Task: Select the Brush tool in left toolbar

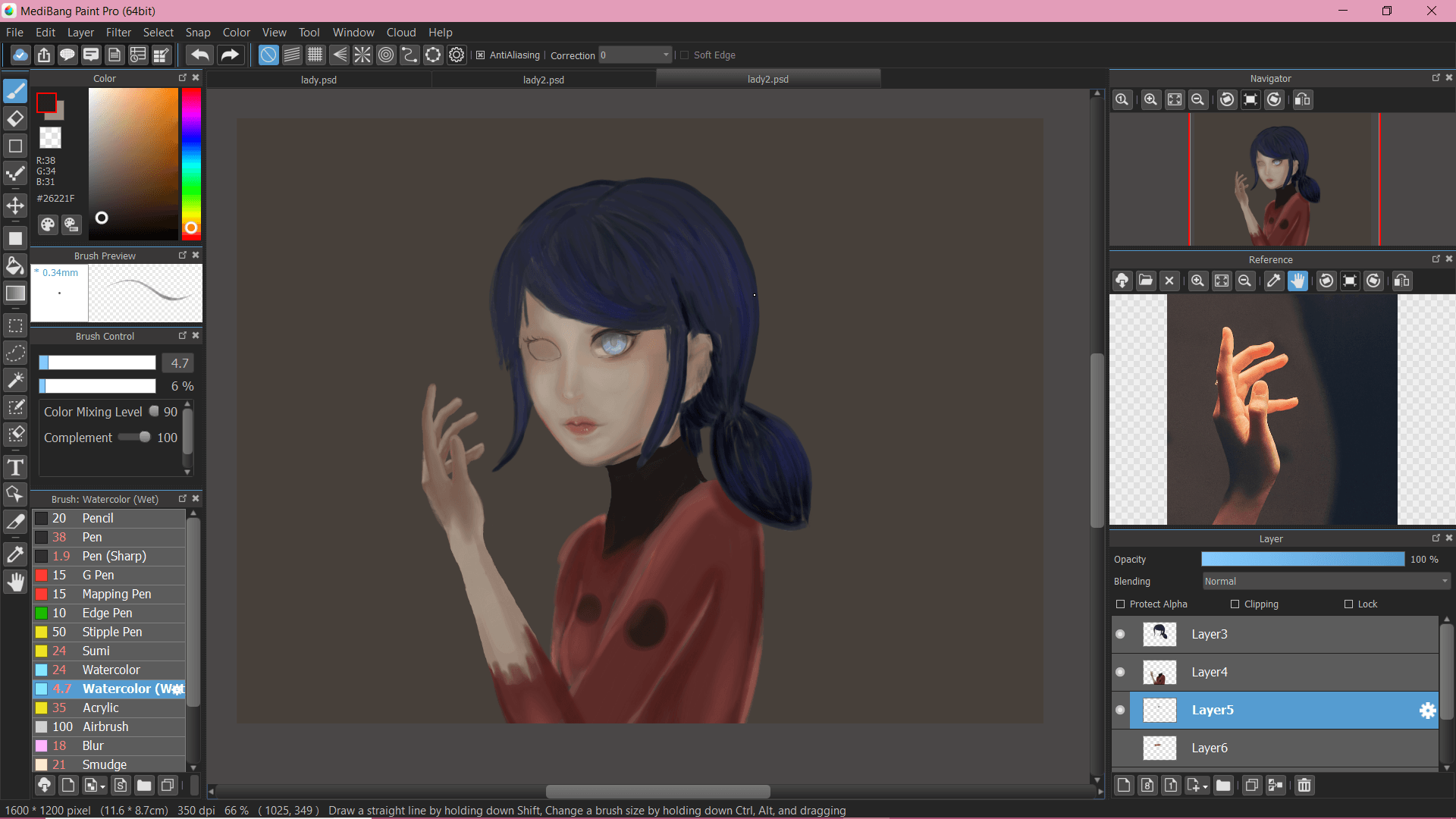Action: [x=15, y=91]
